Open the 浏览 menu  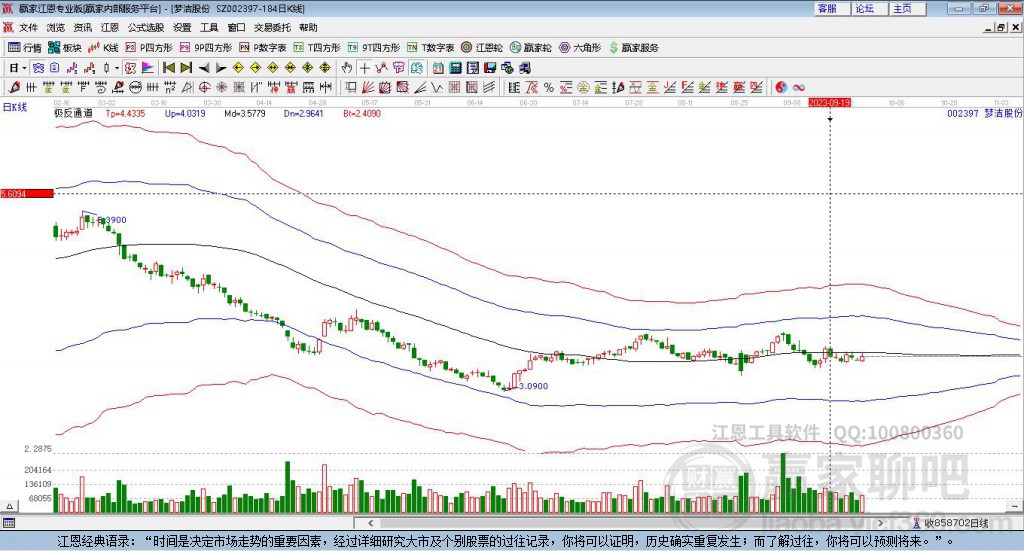[x=56, y=27]
